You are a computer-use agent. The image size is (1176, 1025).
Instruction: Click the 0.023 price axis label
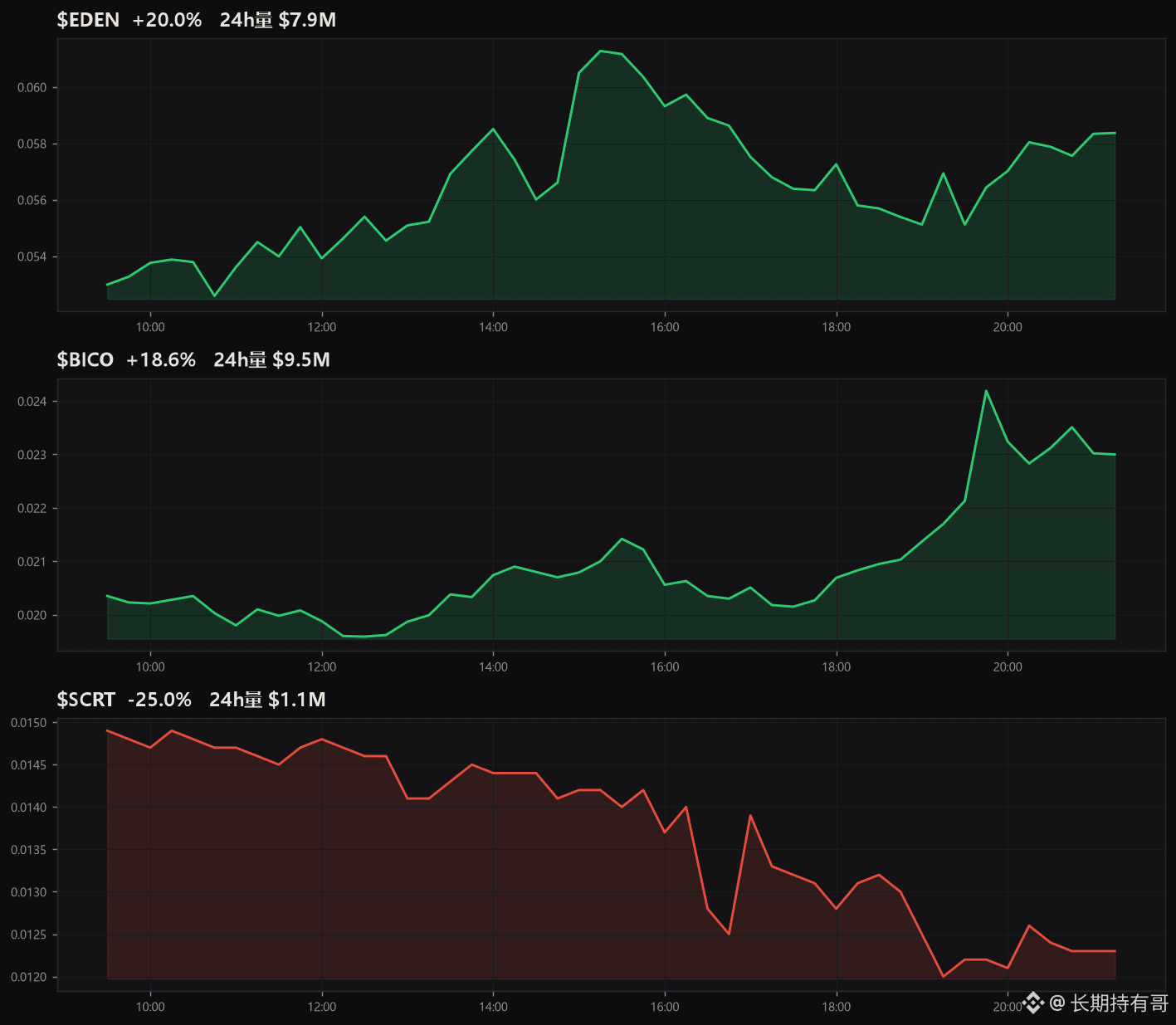32,455
